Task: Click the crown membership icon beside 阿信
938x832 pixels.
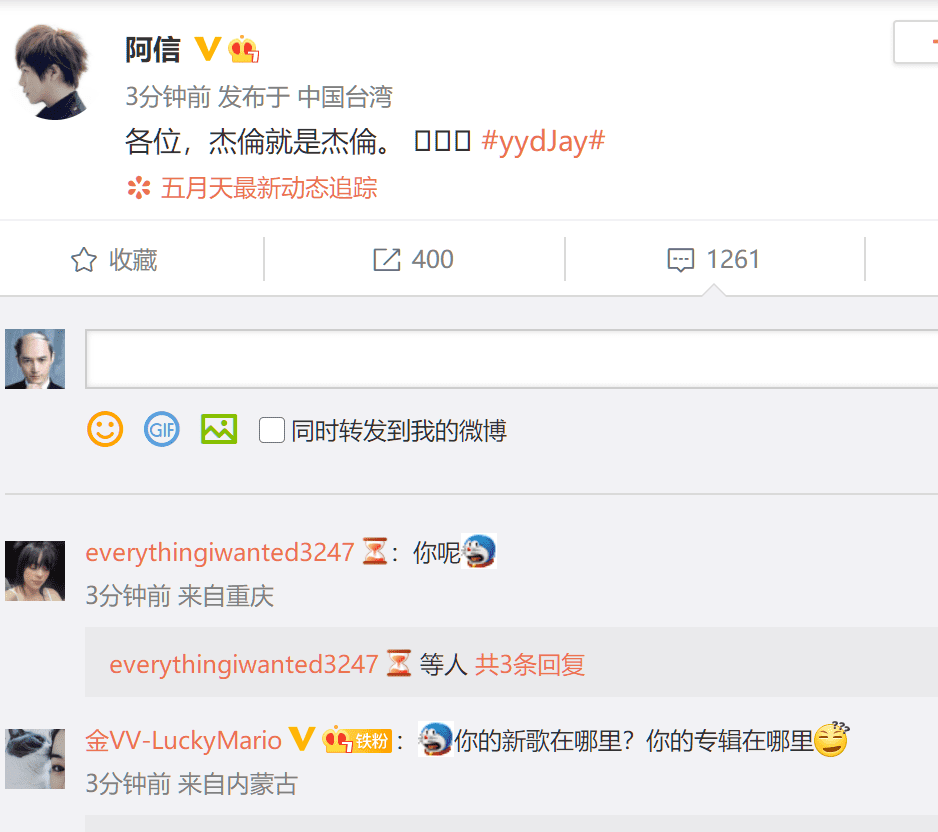Action: 243,49
